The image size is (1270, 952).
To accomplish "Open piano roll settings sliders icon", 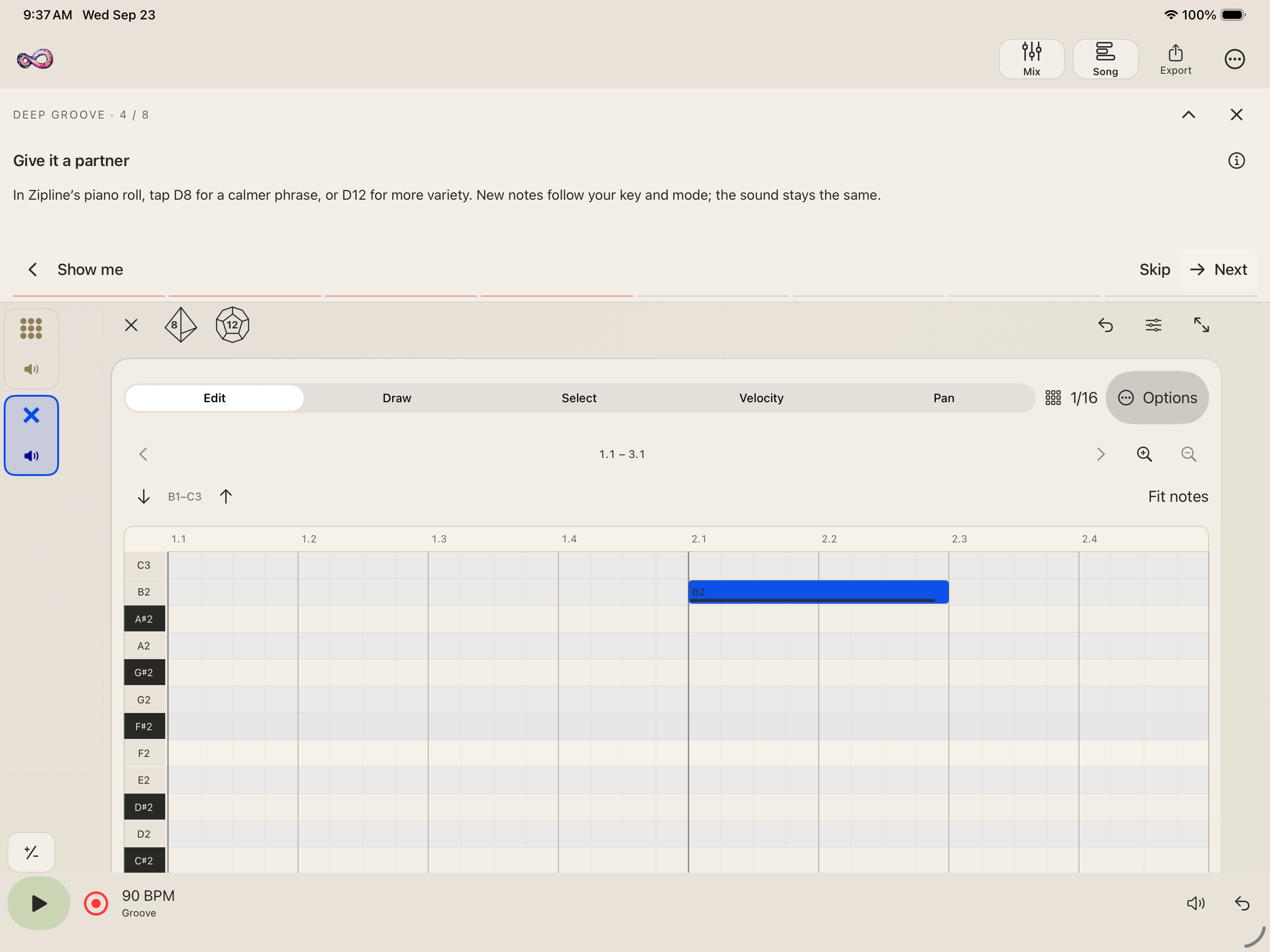I will click(1153, 325).
